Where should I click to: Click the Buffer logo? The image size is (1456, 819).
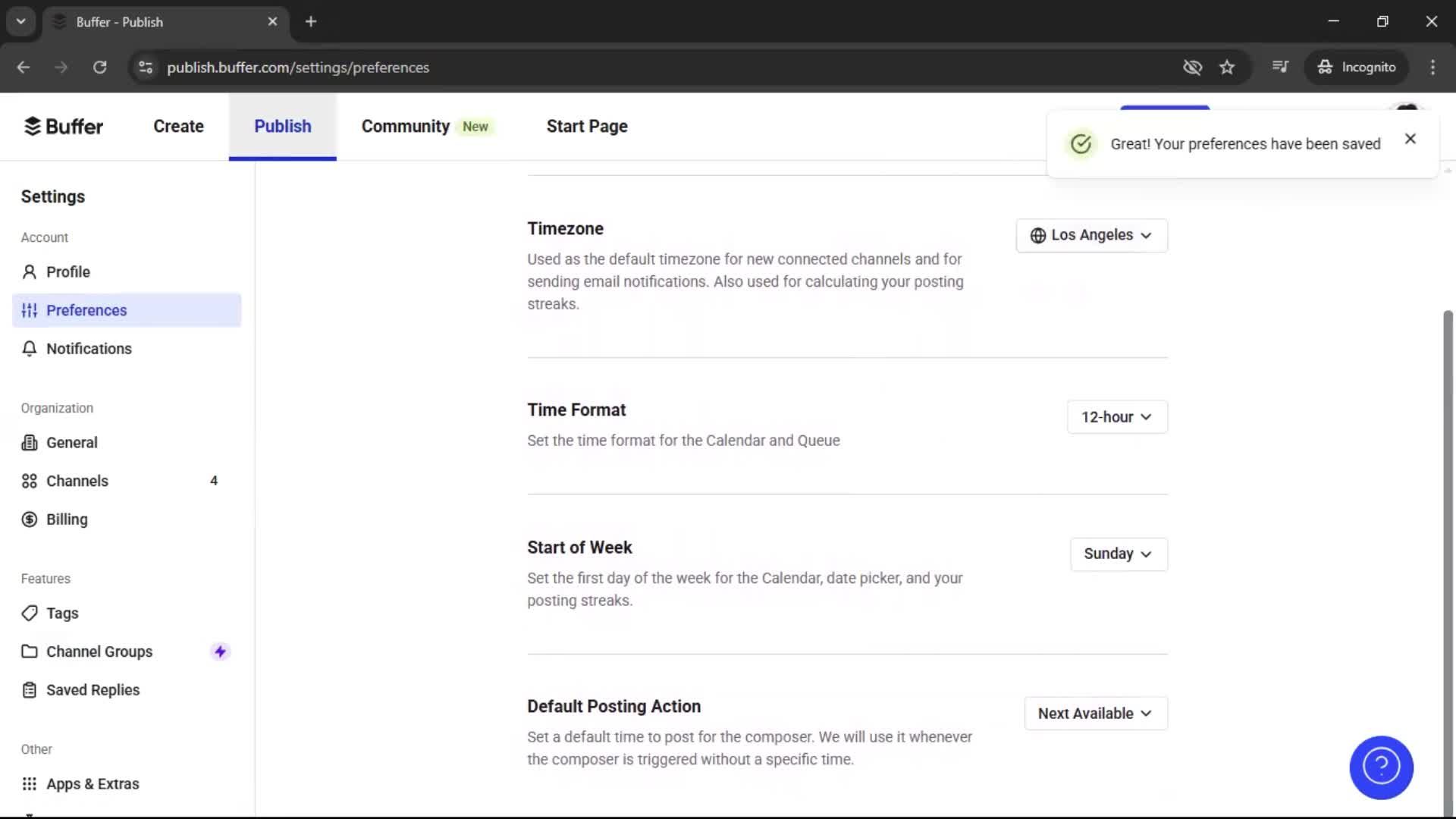click(64, 126)
